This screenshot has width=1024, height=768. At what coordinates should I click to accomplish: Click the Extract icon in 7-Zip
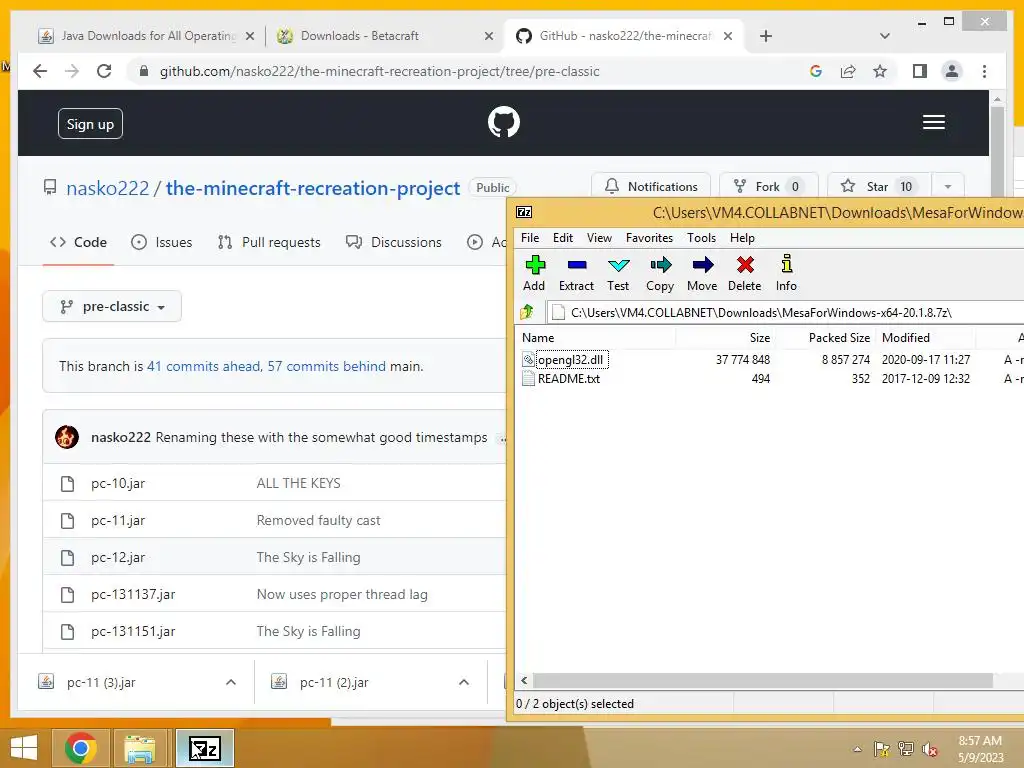pyautogui.click(x=577, y=265)
